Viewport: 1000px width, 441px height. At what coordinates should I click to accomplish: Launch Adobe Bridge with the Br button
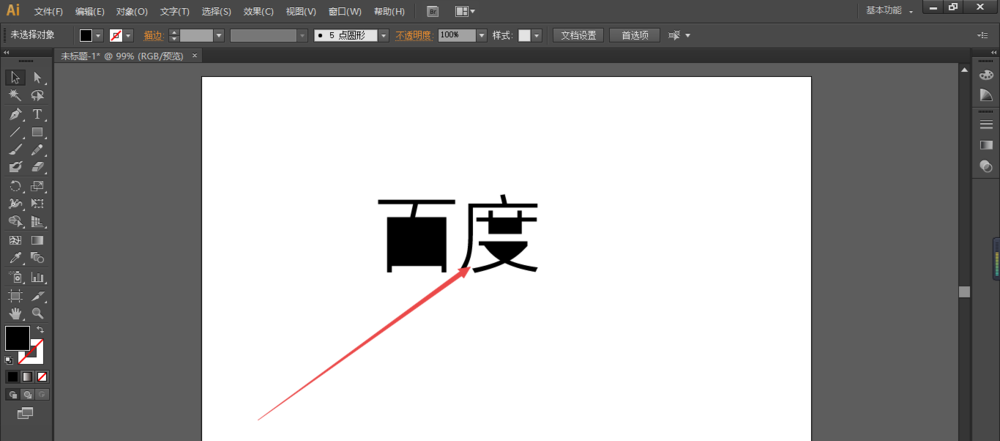pyautogui.click(x=432, y=11)
